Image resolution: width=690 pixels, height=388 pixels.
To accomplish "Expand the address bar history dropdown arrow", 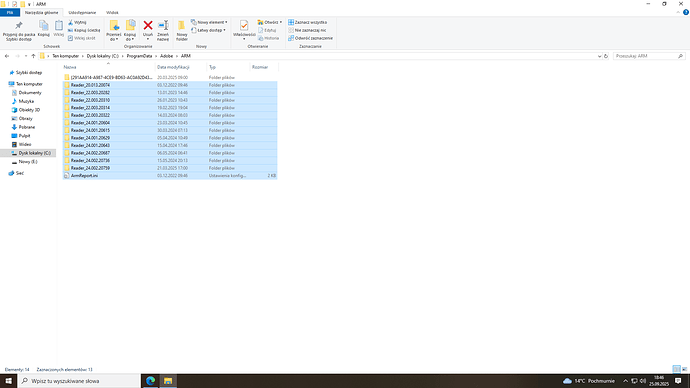I will pos(599,56).
